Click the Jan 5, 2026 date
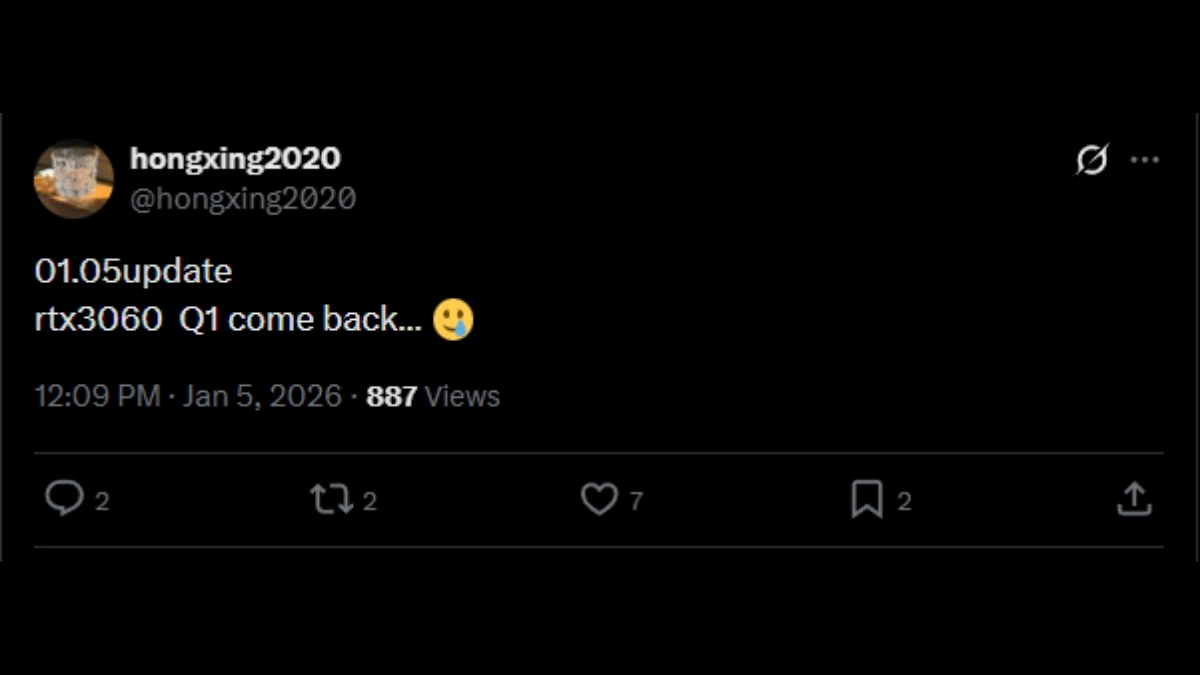This screenshot has width=1200, height=675. click(262, 396)
